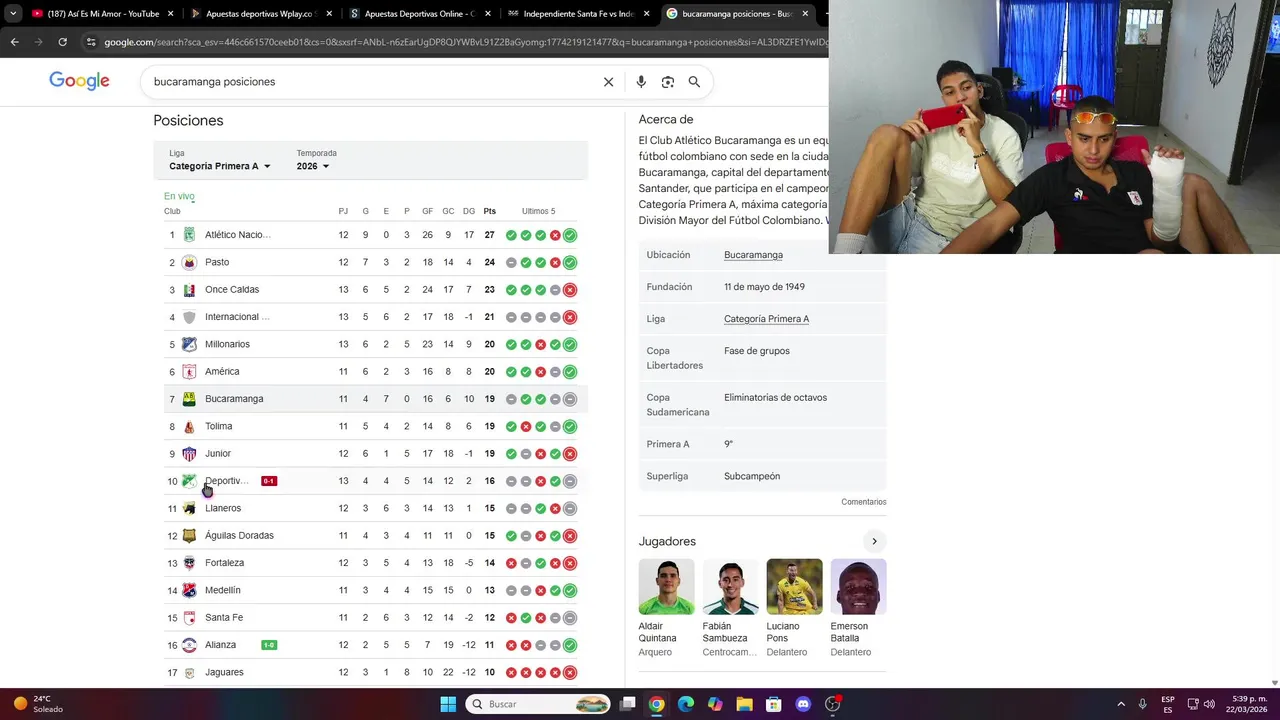Click the Llaneros team name
The image size is (1280, 720).
pyautogui.click(x=223, y=508)
